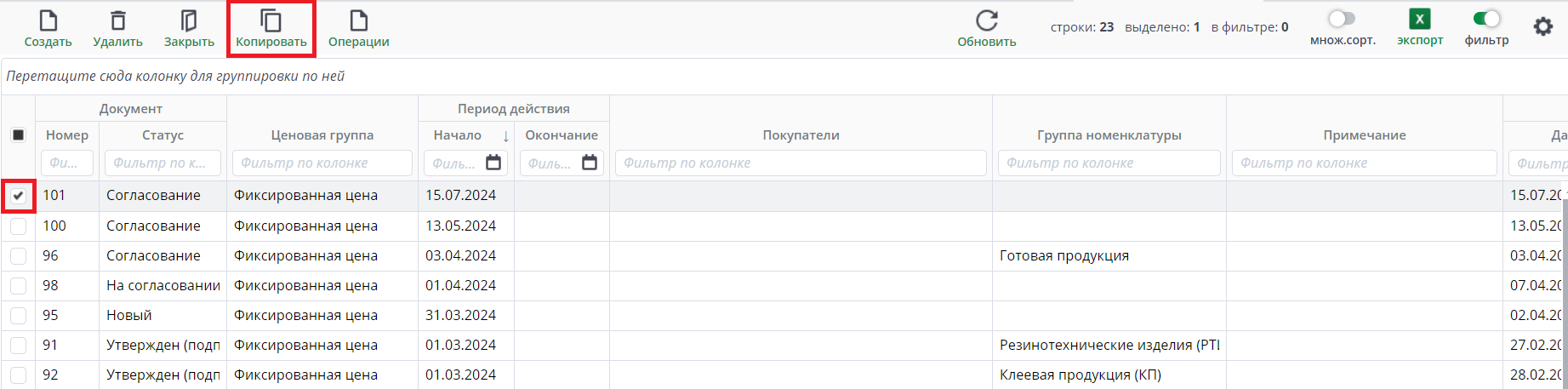Check the checkbox for row 100
1568x389 pixels.
pyautogui.click(x=18, y=226)
